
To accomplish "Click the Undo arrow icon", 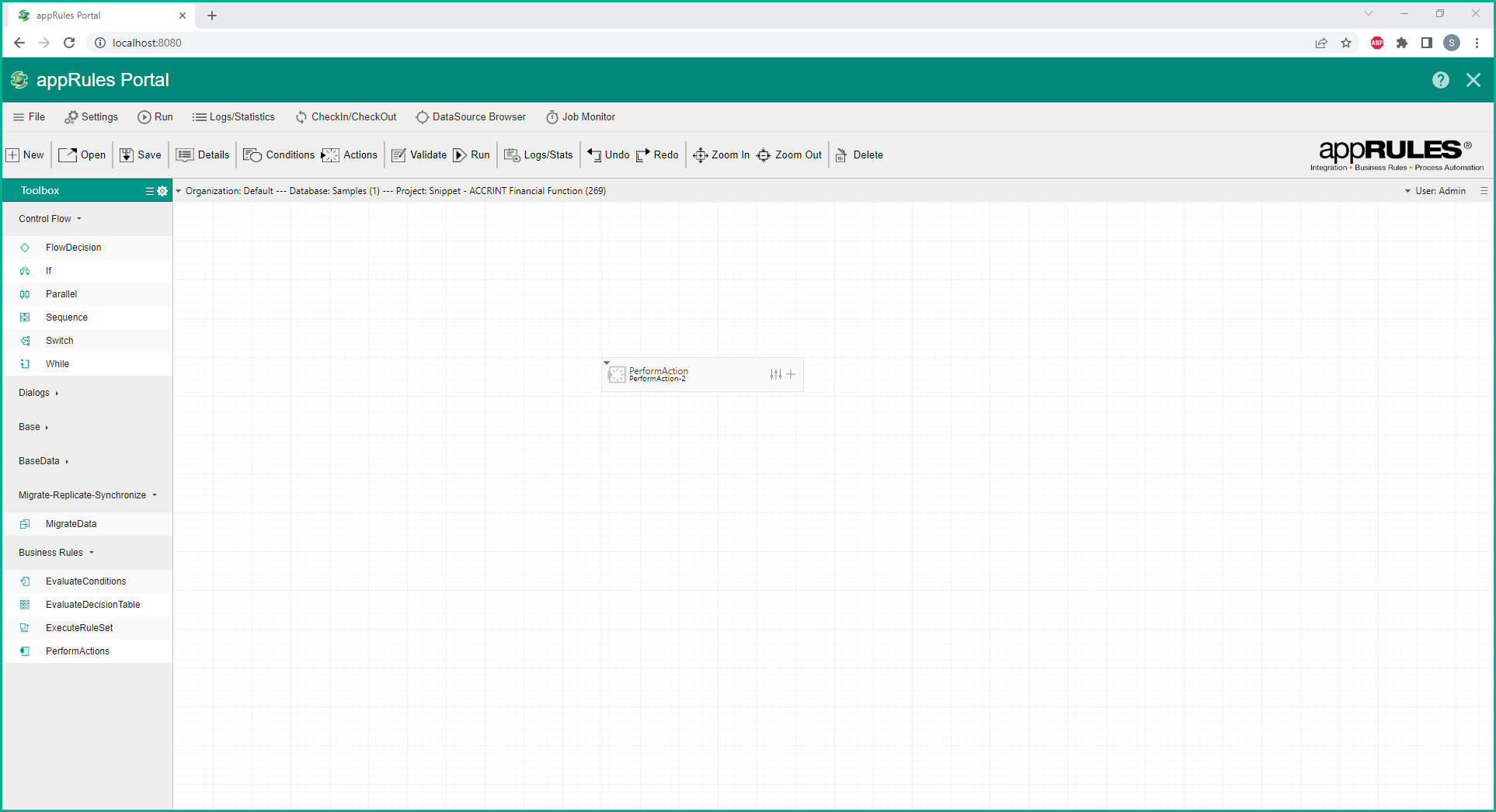I will [x=594, y=155].
